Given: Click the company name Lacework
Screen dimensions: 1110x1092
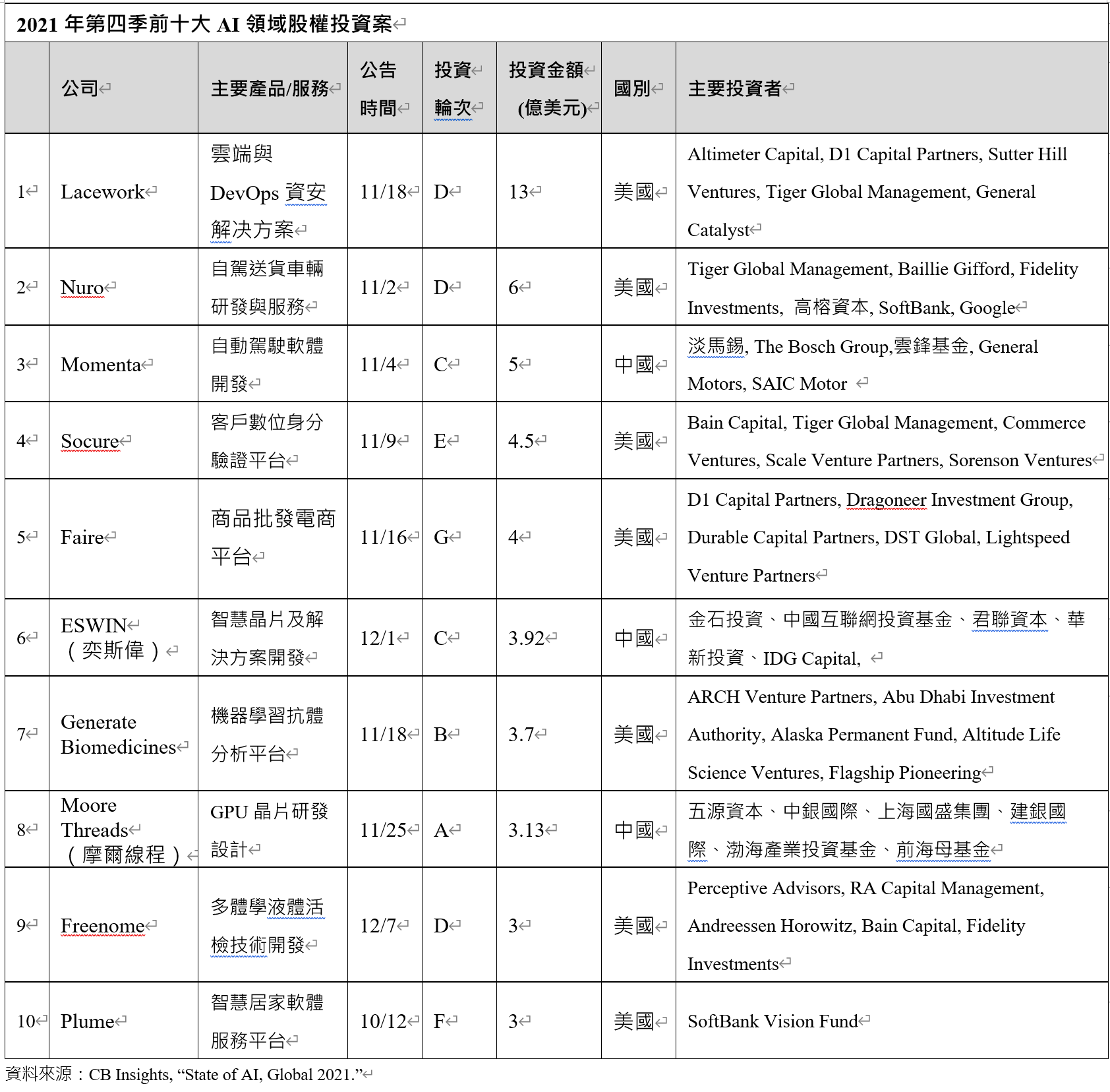Looking at the screenshot, I should [x=102, y=192].
